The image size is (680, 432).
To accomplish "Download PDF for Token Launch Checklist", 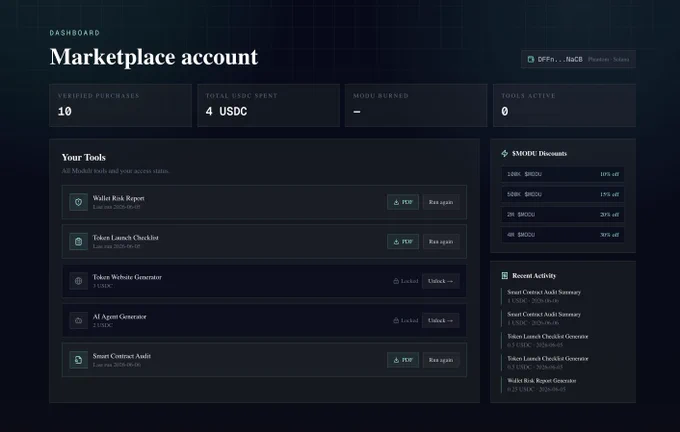I will [x=403, y=242].
